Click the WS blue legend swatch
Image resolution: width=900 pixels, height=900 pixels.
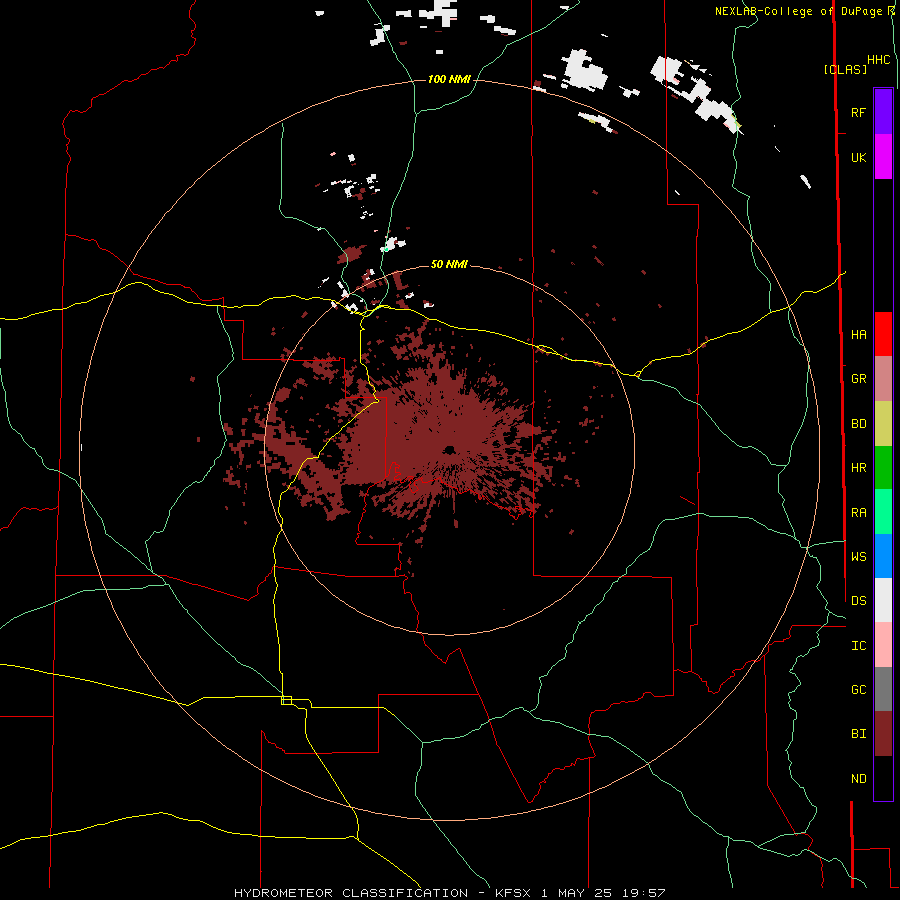tap(883, 556)
